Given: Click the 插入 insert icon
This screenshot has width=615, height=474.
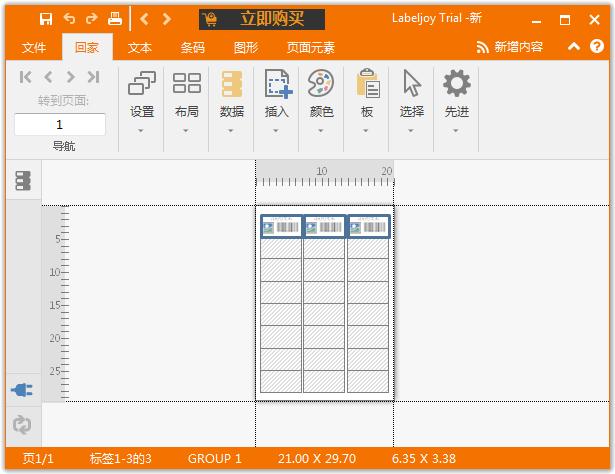Looking at the screenshot, I should tap(277, 84).
